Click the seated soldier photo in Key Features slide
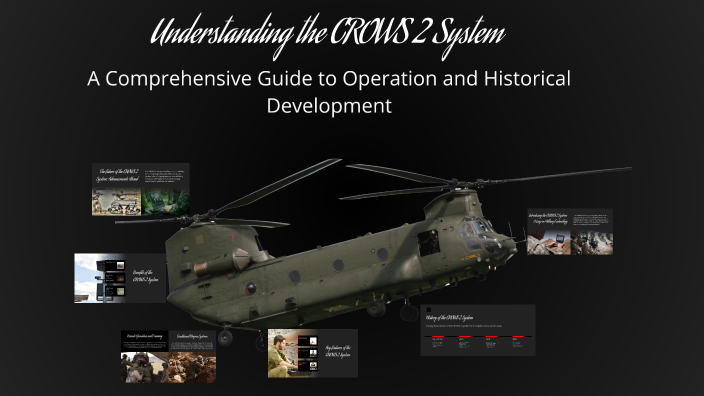The width and height of the screenshot is (704, 396). pyautogui.click(x=282, y=353)
